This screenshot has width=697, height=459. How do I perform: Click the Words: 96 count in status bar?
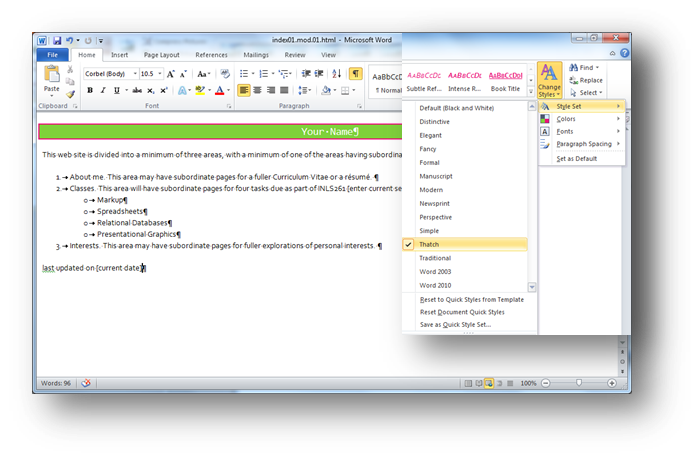(55, 383)
